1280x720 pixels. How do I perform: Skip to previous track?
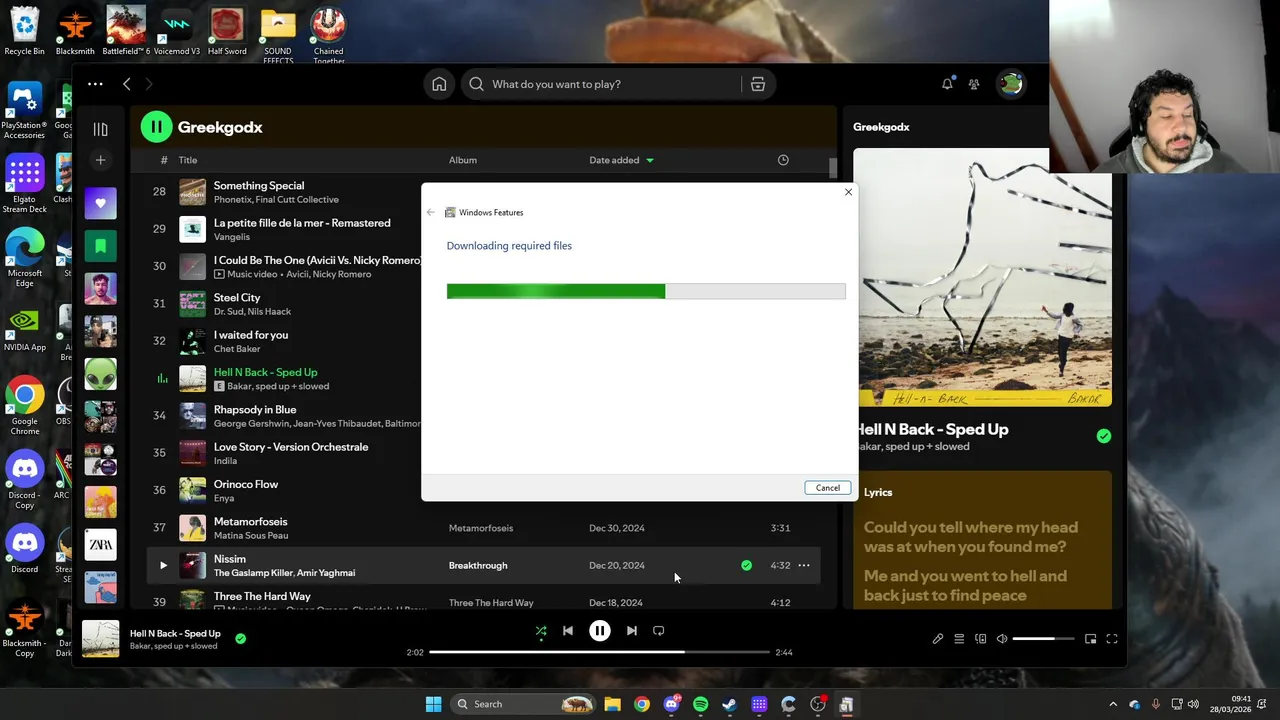tap(568, 631)
